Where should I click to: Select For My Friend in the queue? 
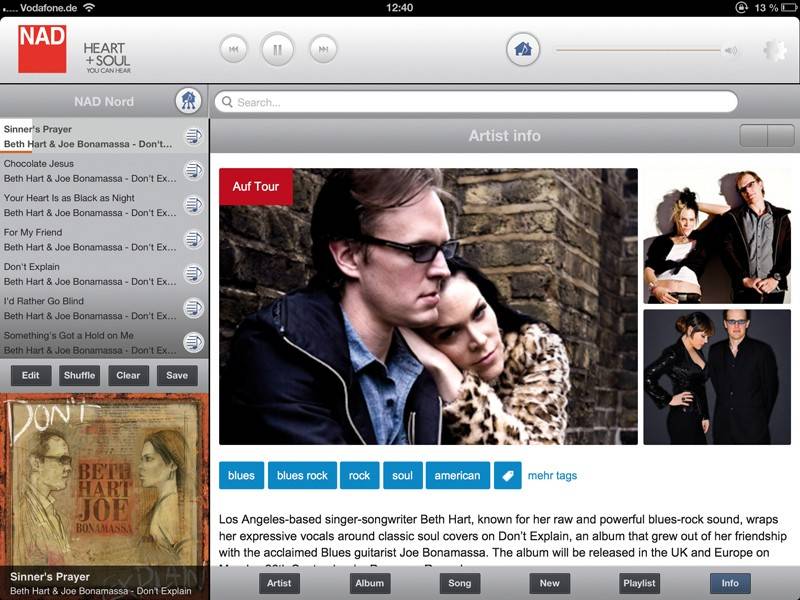click(x=104, y=239)
